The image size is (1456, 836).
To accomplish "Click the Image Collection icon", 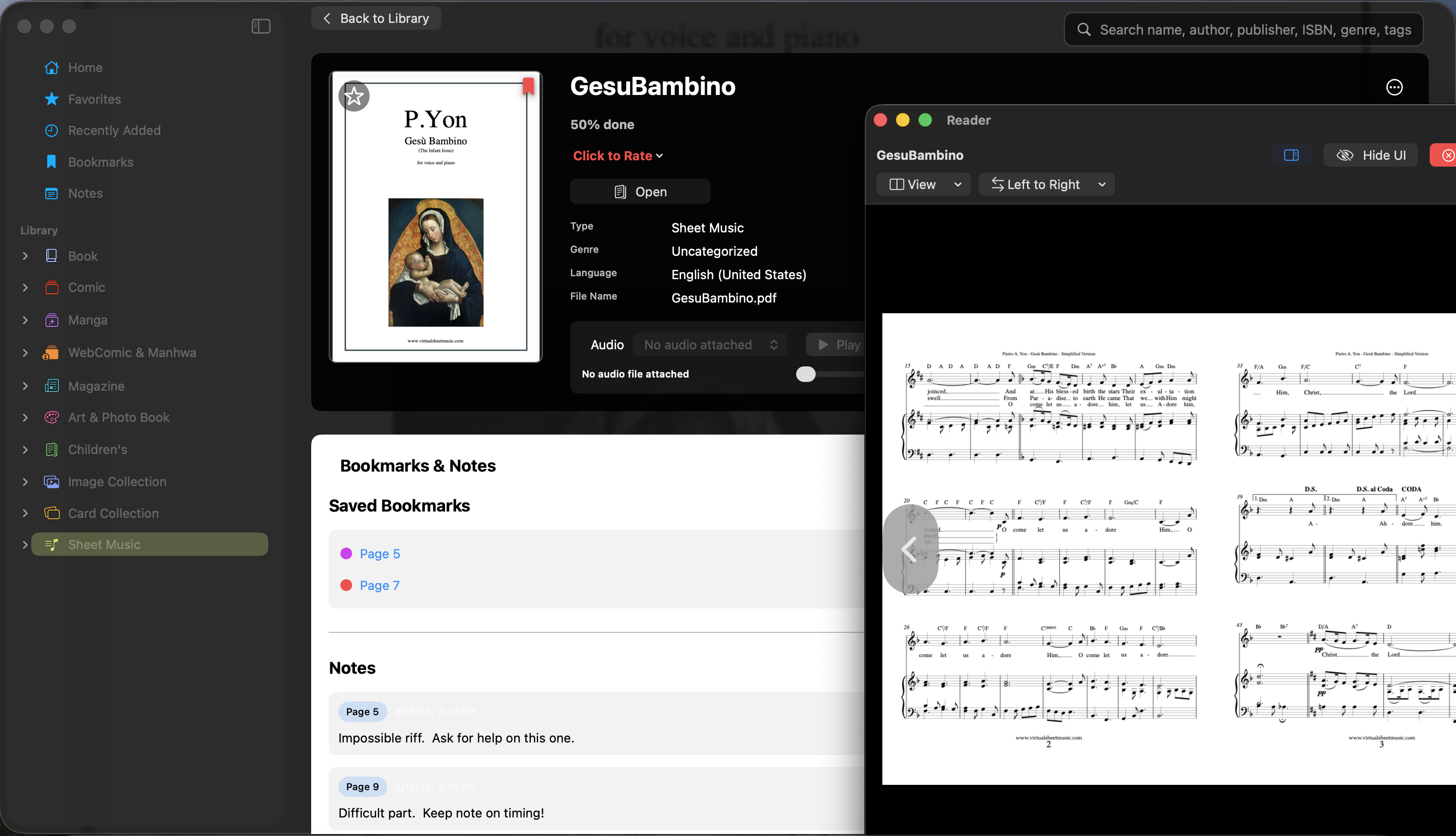I will 52,482.
